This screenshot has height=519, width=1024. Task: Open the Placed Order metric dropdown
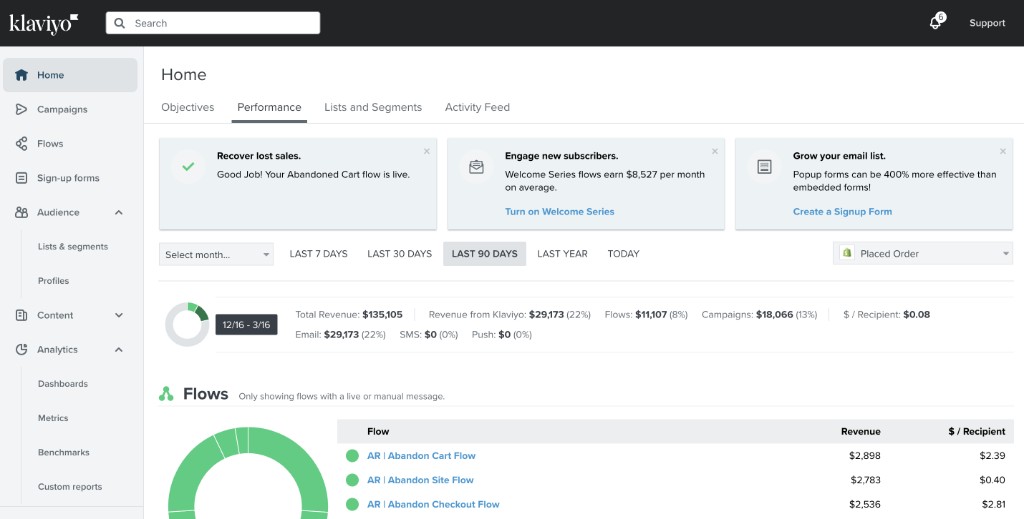923,253
